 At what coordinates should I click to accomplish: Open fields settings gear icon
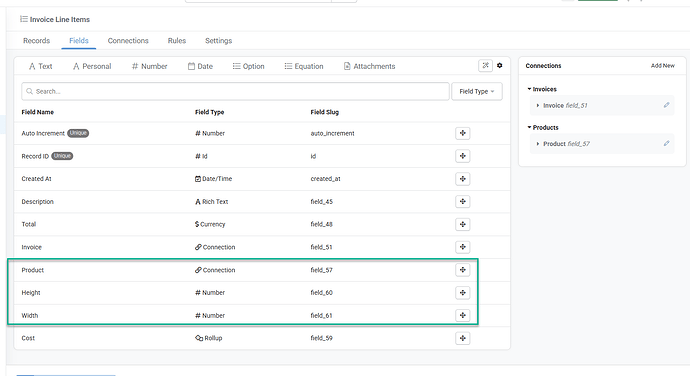coord(499,66)
